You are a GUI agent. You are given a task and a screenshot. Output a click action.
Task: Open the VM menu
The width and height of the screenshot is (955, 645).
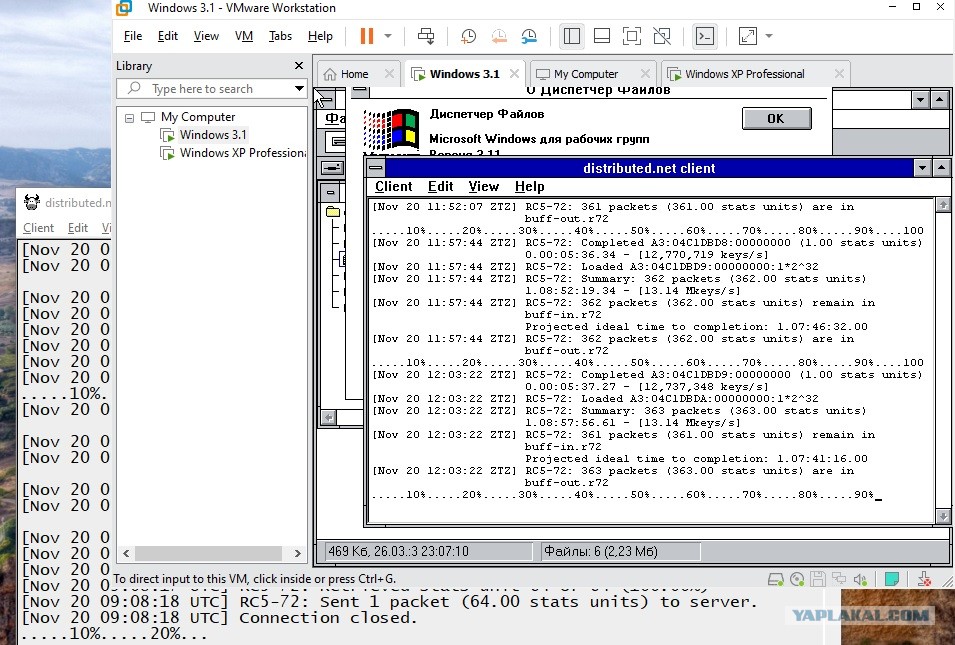point(244,36)
